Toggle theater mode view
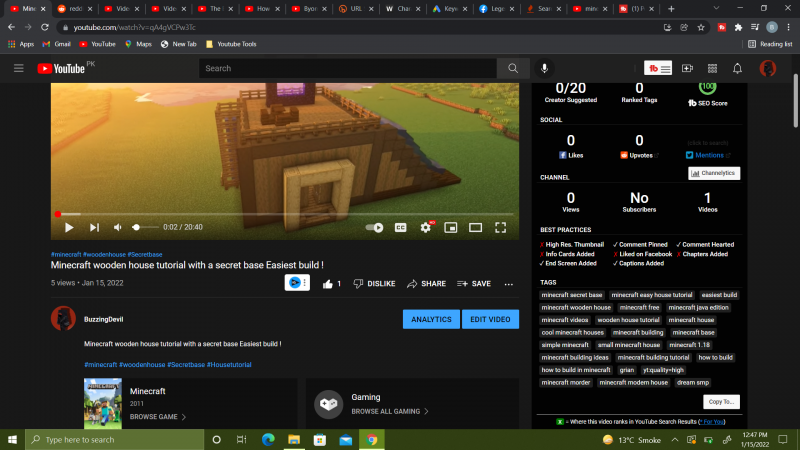 click(x=476, y=228)
